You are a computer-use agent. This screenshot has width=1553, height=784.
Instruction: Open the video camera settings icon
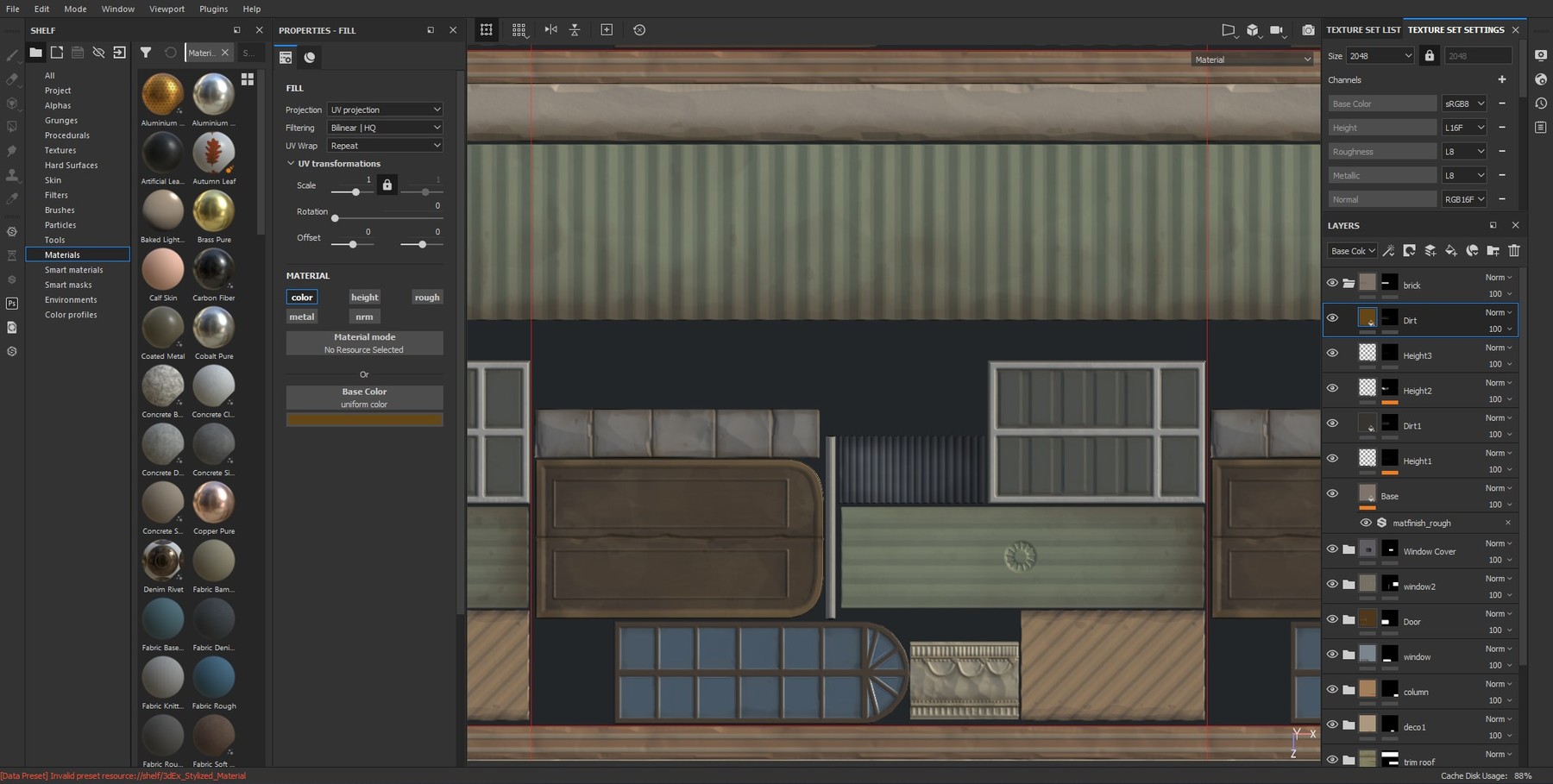click(x=1277, y=30)
